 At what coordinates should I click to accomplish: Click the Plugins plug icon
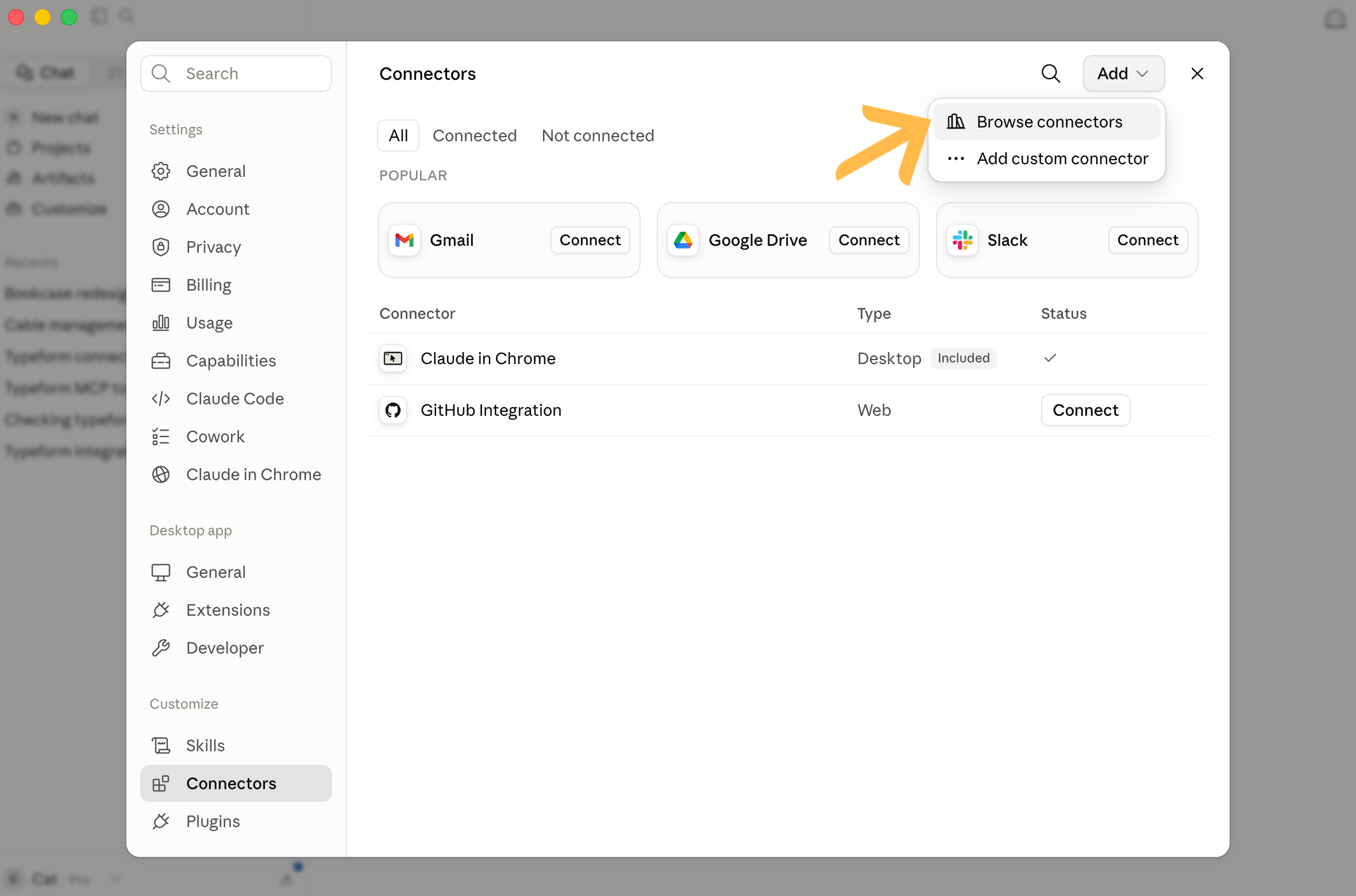tap(161, 821)
